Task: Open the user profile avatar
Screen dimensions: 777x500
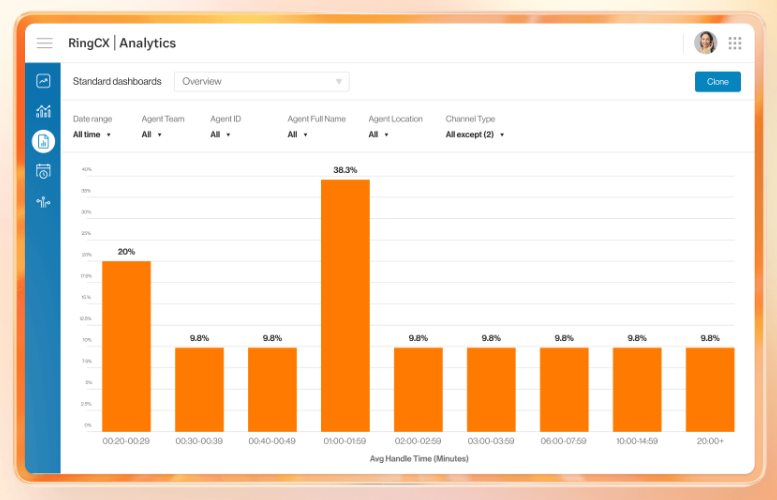Action: tap(705, 43)
